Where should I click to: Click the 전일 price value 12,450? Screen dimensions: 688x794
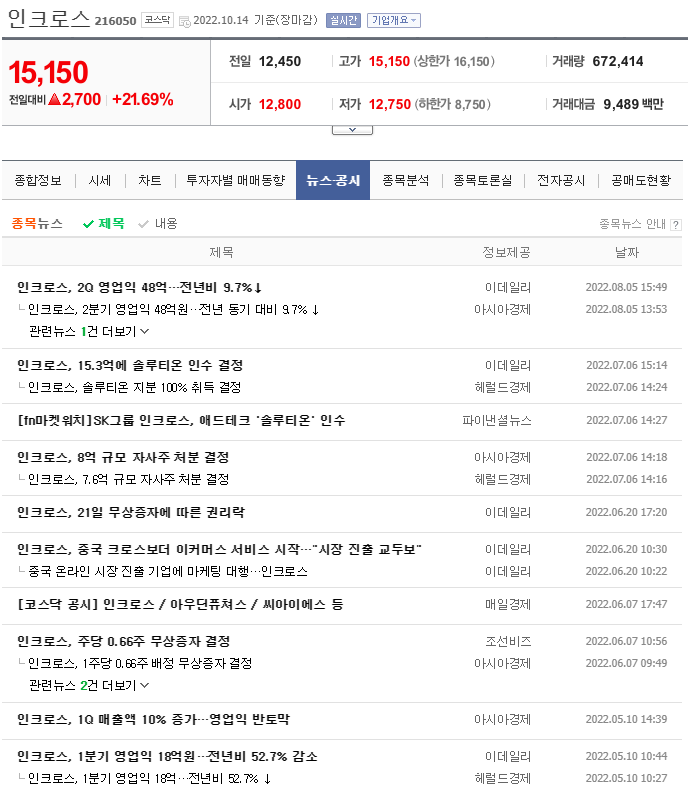[x=279, y=62]
